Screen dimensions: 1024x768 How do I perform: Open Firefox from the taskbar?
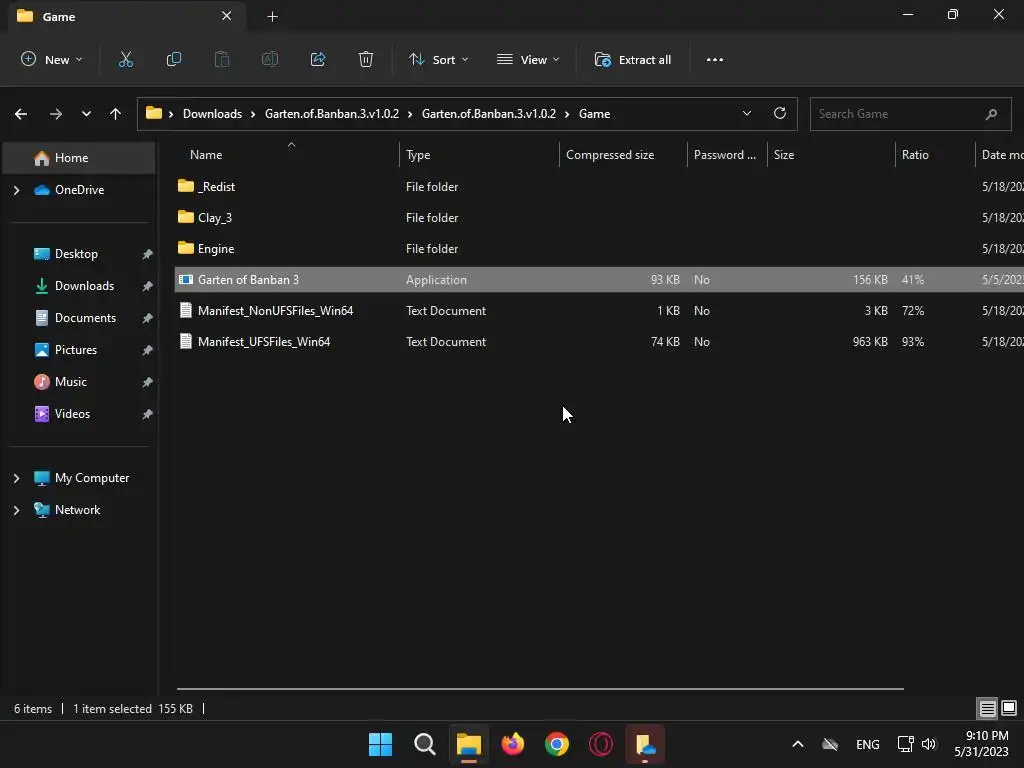[x=513, y=744]
